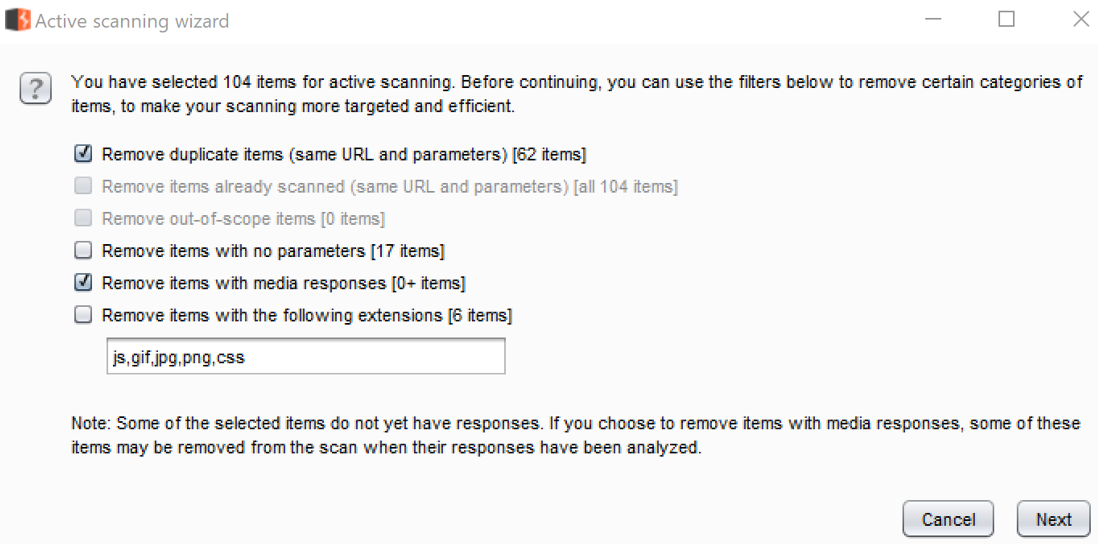Click the Remove items already scanned checkbox
The width and height of the screenshot is (1098, 544).
pyautogui.click(x=84, y=186)
